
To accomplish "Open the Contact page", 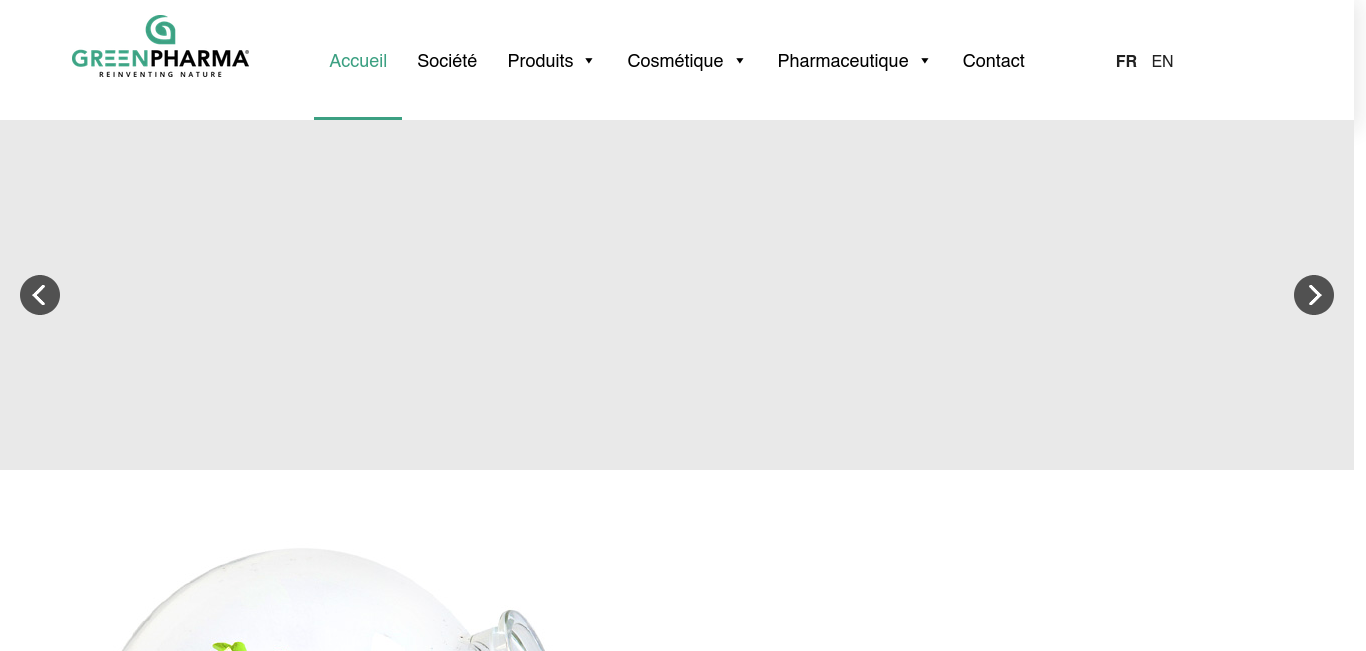I will pyautogui.click(x=993, y=61).
